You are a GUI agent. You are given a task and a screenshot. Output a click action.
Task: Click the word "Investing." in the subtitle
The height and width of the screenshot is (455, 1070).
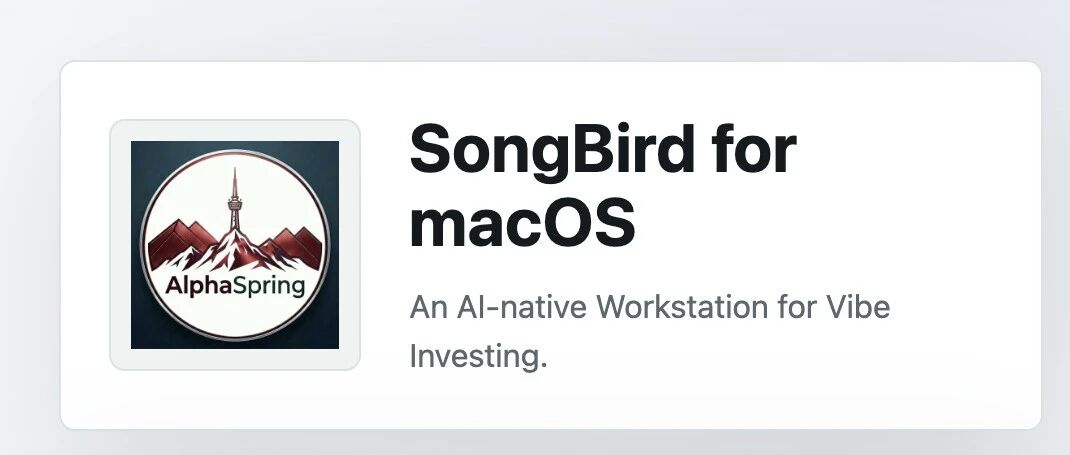tap(478, 357)
